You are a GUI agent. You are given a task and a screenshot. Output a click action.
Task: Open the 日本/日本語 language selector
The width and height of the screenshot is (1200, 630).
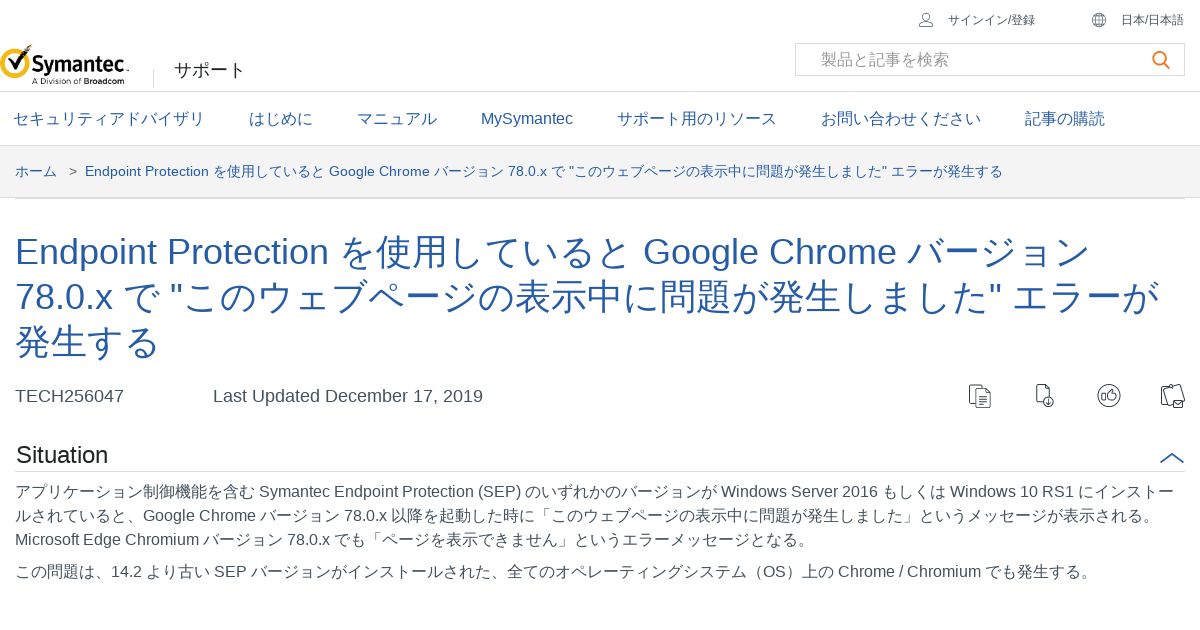pos(1151,20)
